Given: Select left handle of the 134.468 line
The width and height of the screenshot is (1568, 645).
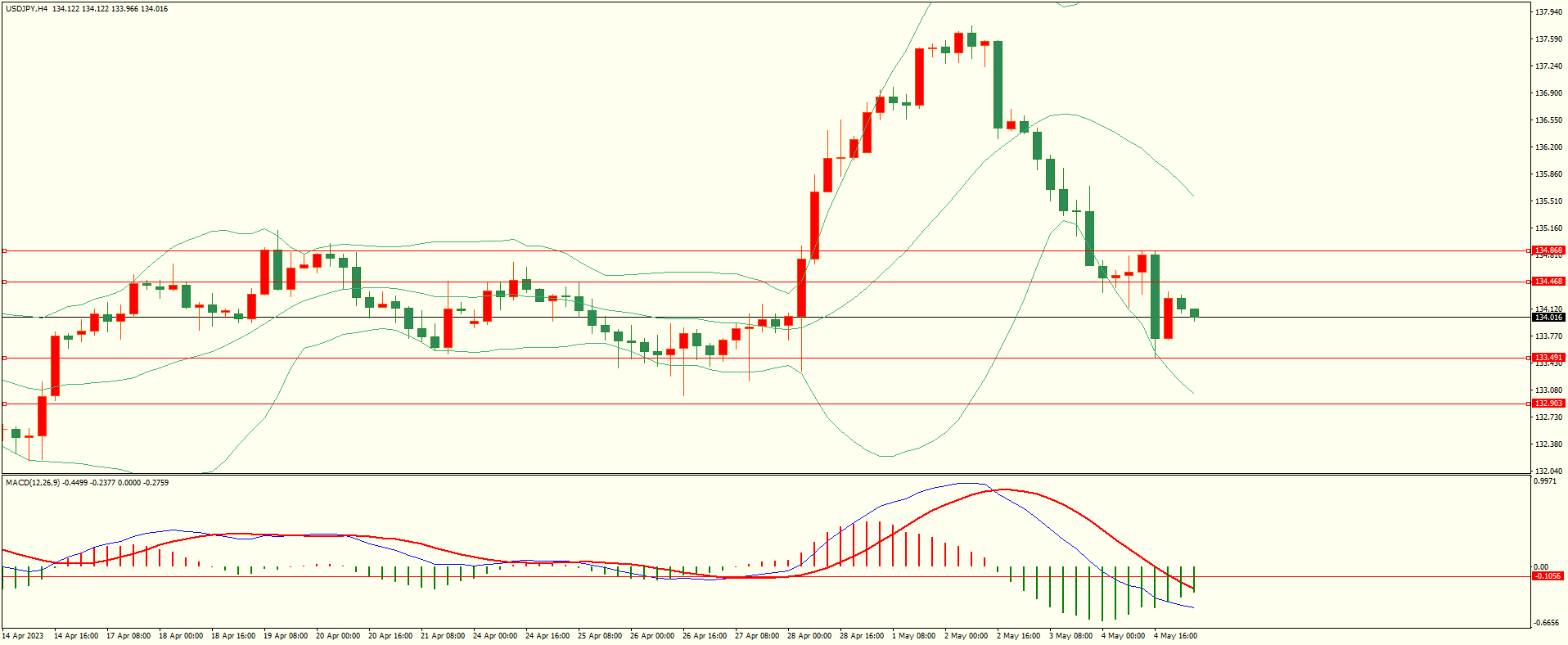Looking at the screenshot, I should click(4, 282).
